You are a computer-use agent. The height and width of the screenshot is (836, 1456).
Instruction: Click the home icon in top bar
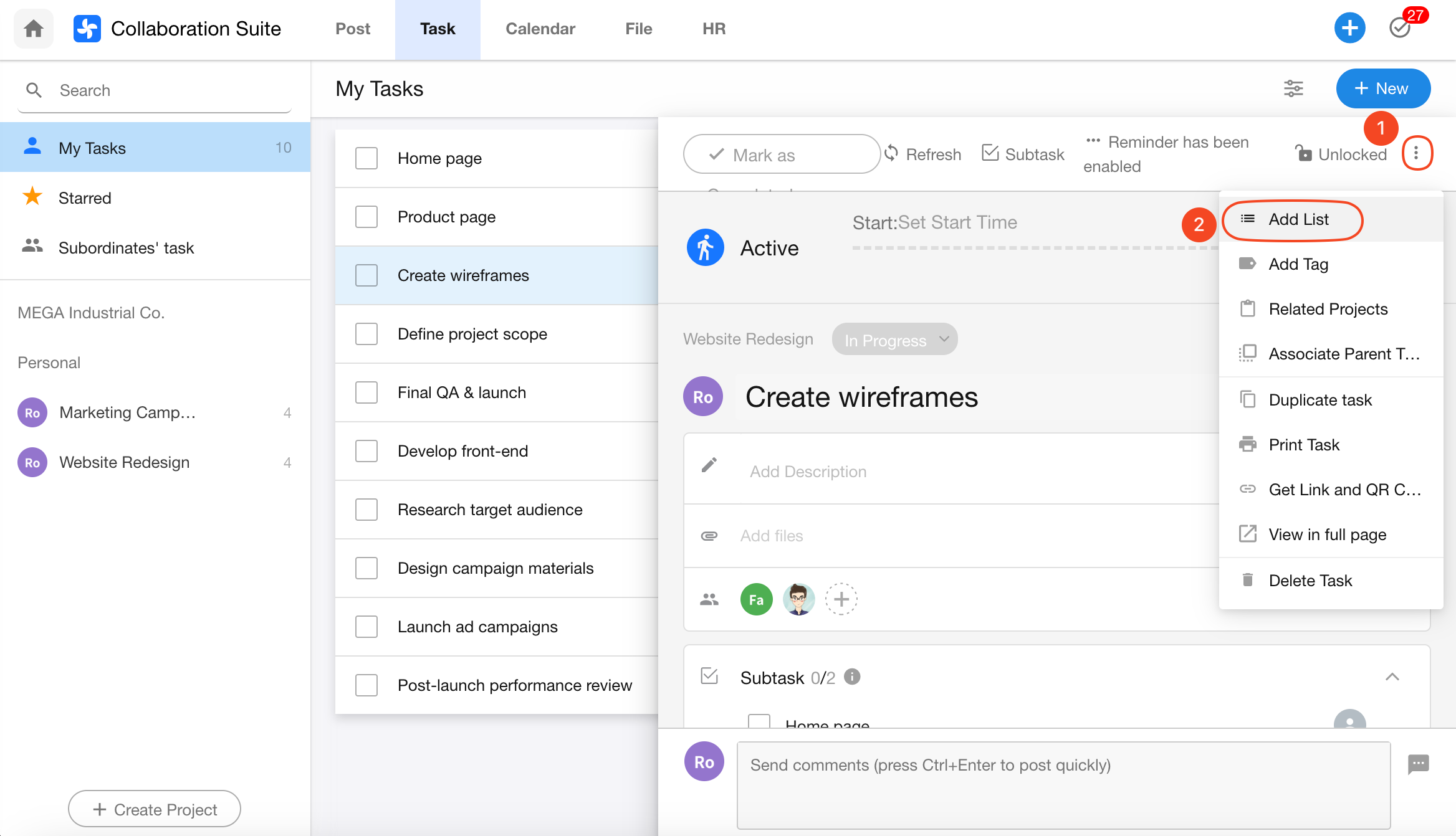tap(34, 29)
